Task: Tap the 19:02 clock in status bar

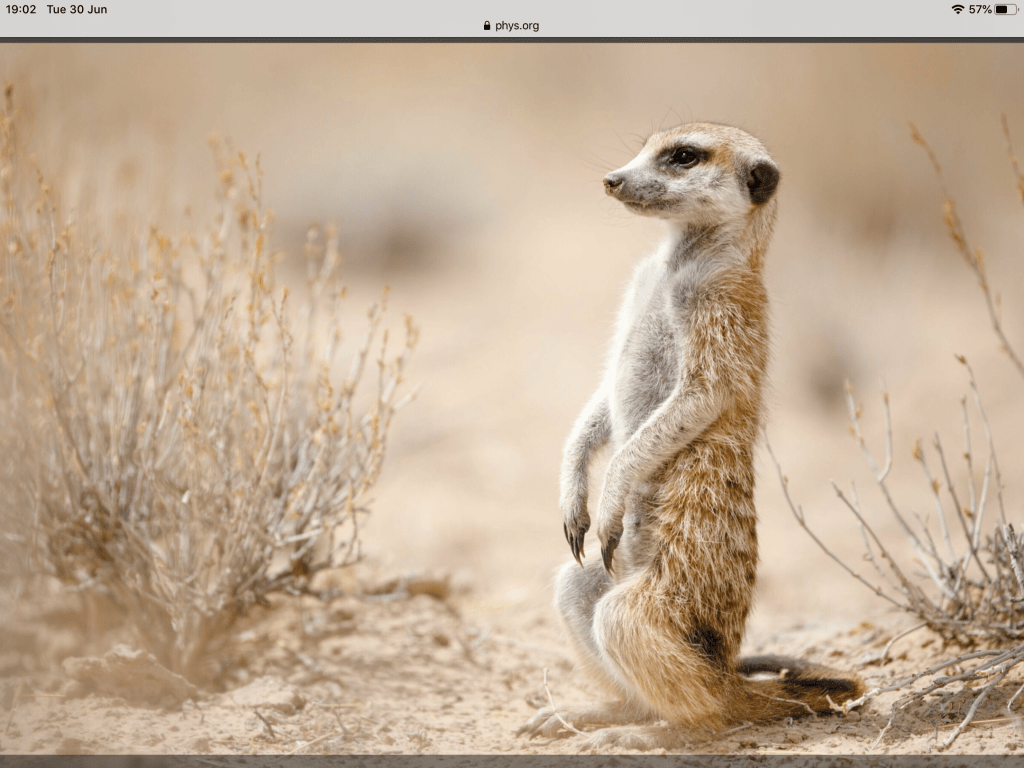Action: pos(21,9)
